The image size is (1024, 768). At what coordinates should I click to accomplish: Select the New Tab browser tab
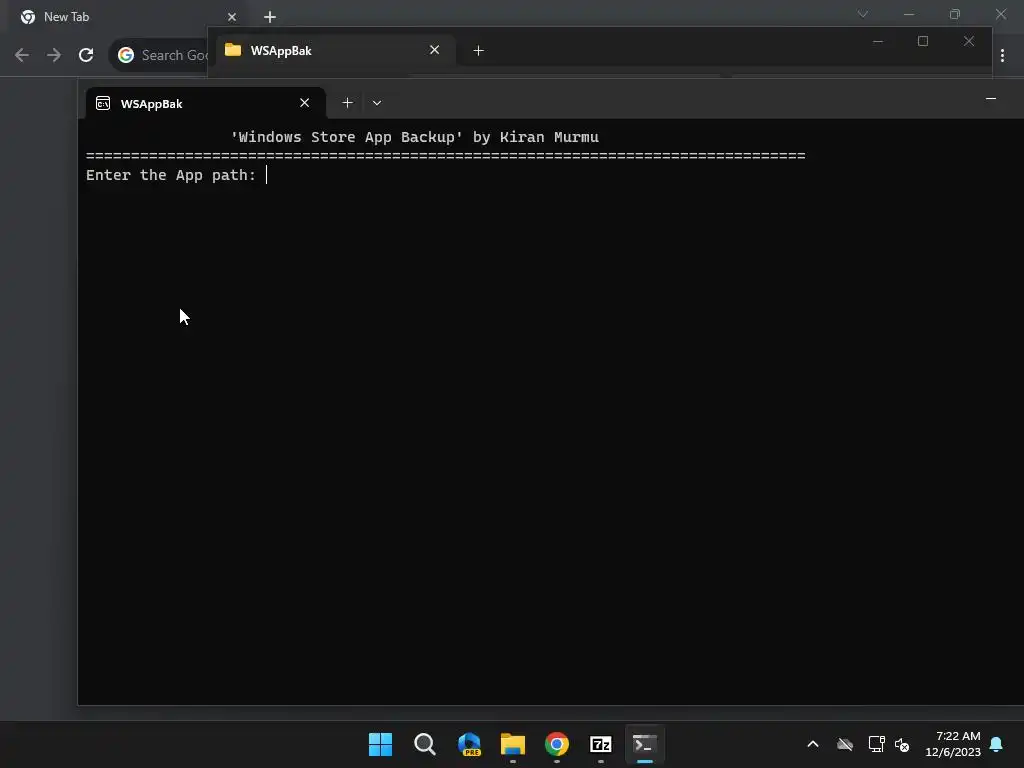click(x=127, y=17)
